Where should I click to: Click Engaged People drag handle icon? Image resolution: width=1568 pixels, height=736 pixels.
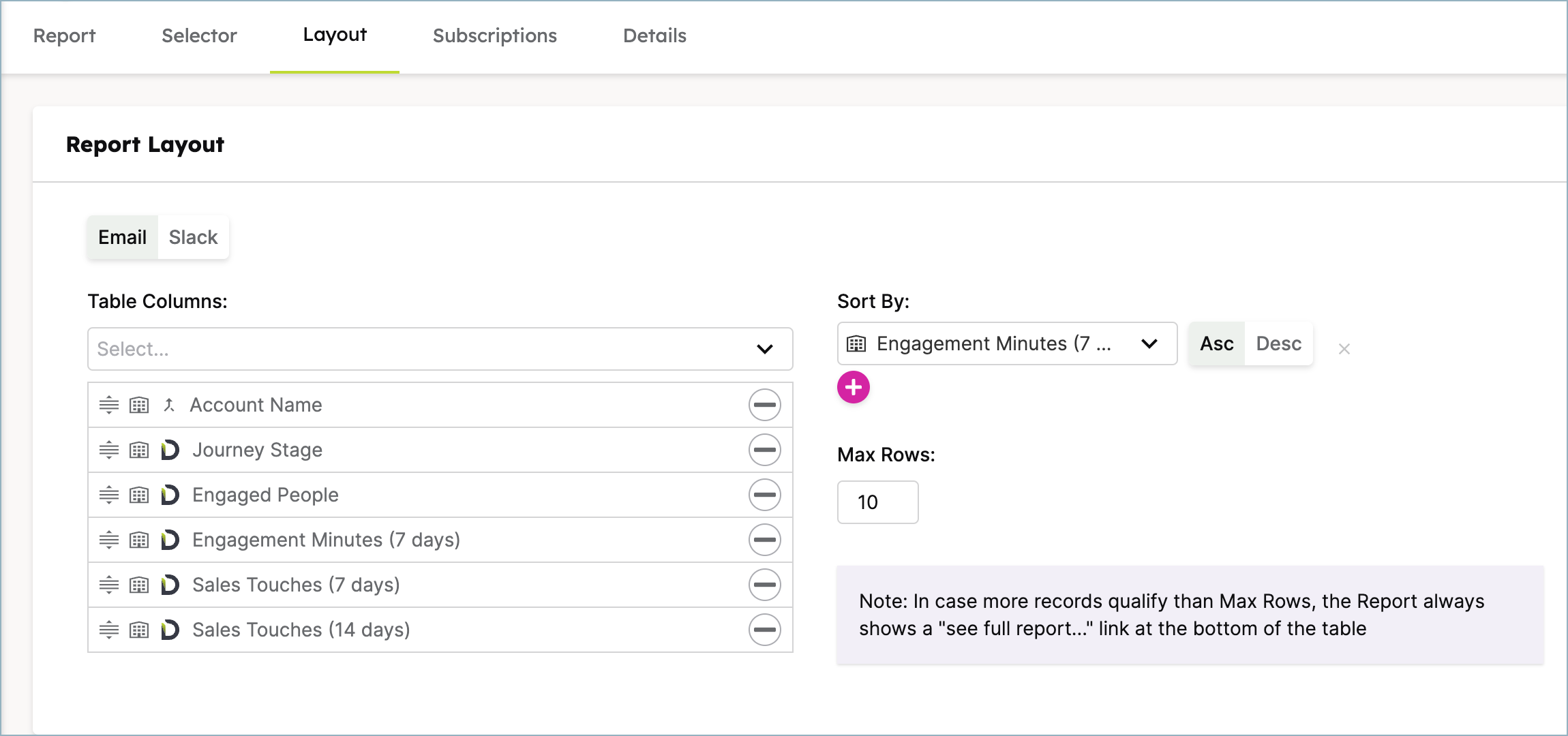click(109, 495)
